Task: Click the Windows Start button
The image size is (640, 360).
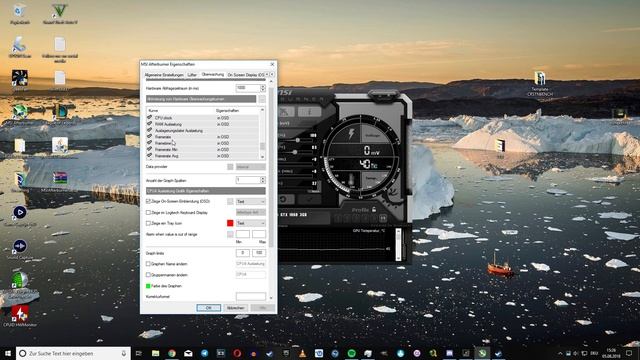Action: (x=7, y=353)
